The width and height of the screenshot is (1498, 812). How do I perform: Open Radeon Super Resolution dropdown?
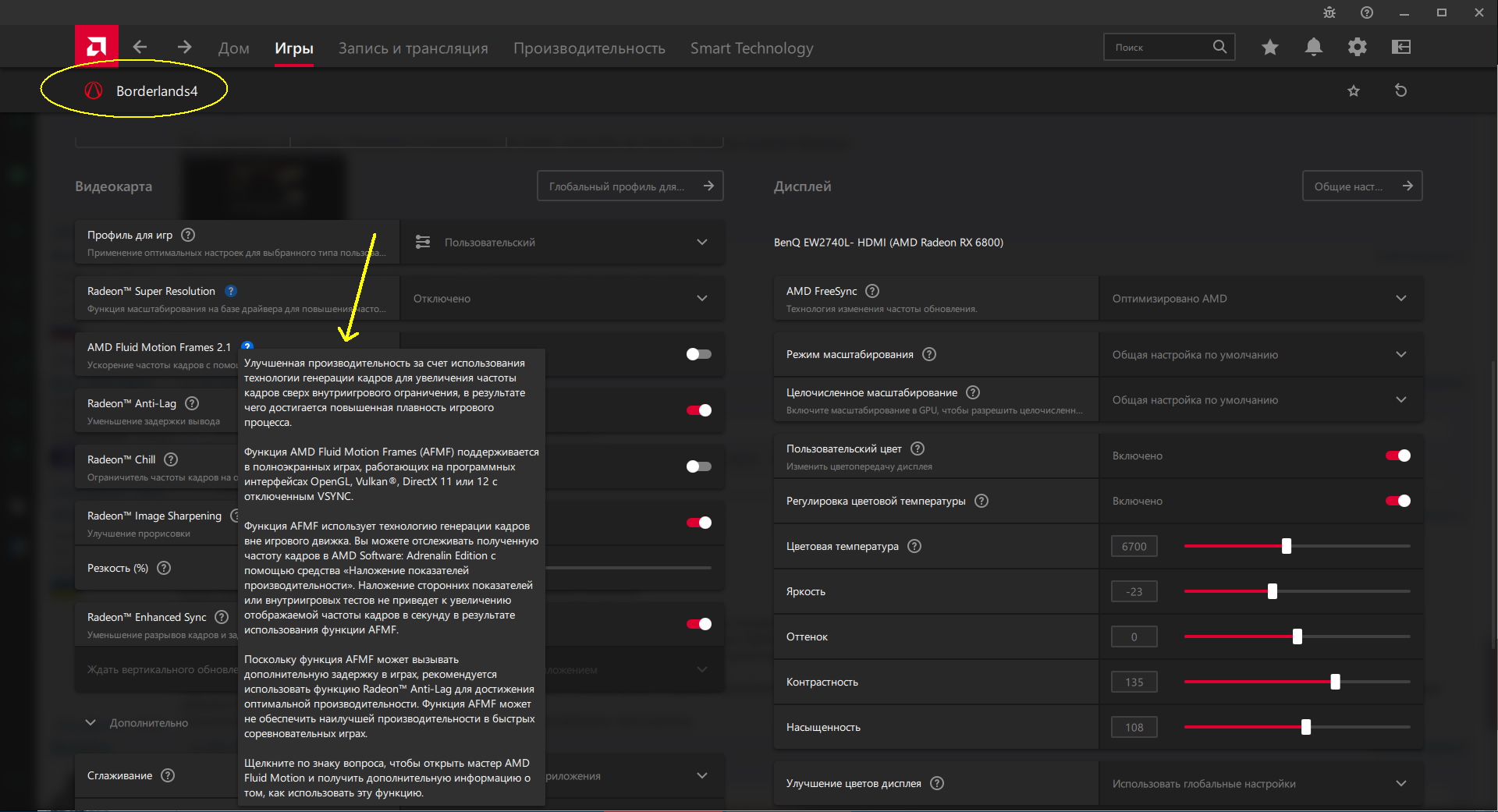562,299
